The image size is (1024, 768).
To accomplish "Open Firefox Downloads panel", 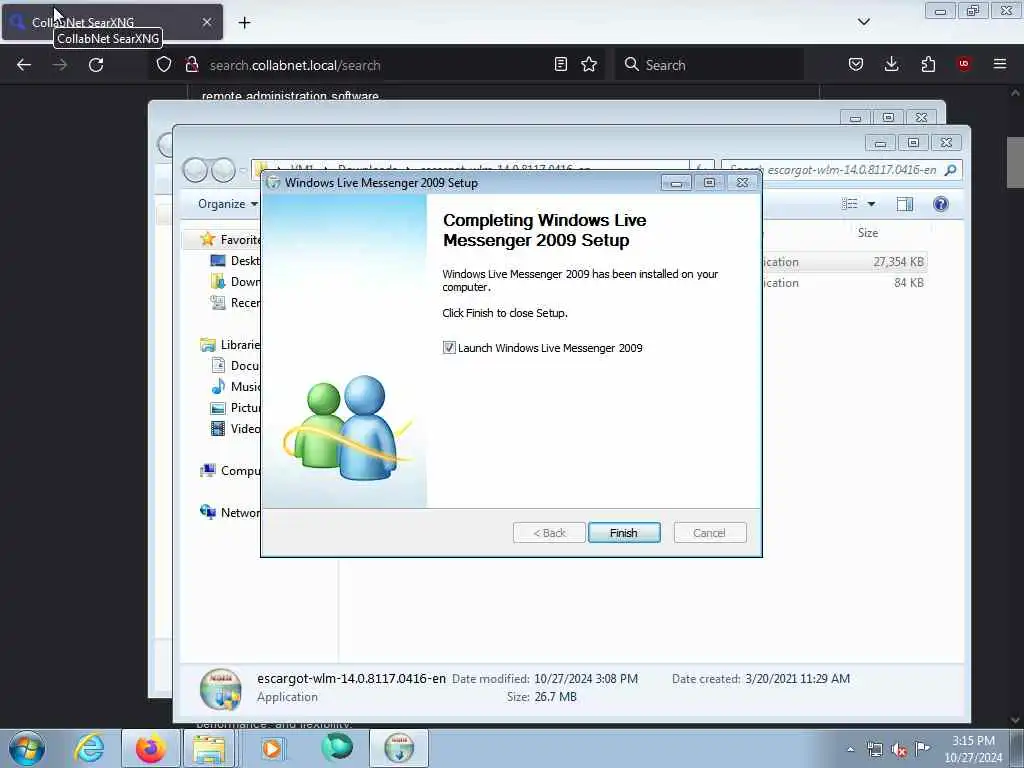I will (x=891, y=64).
